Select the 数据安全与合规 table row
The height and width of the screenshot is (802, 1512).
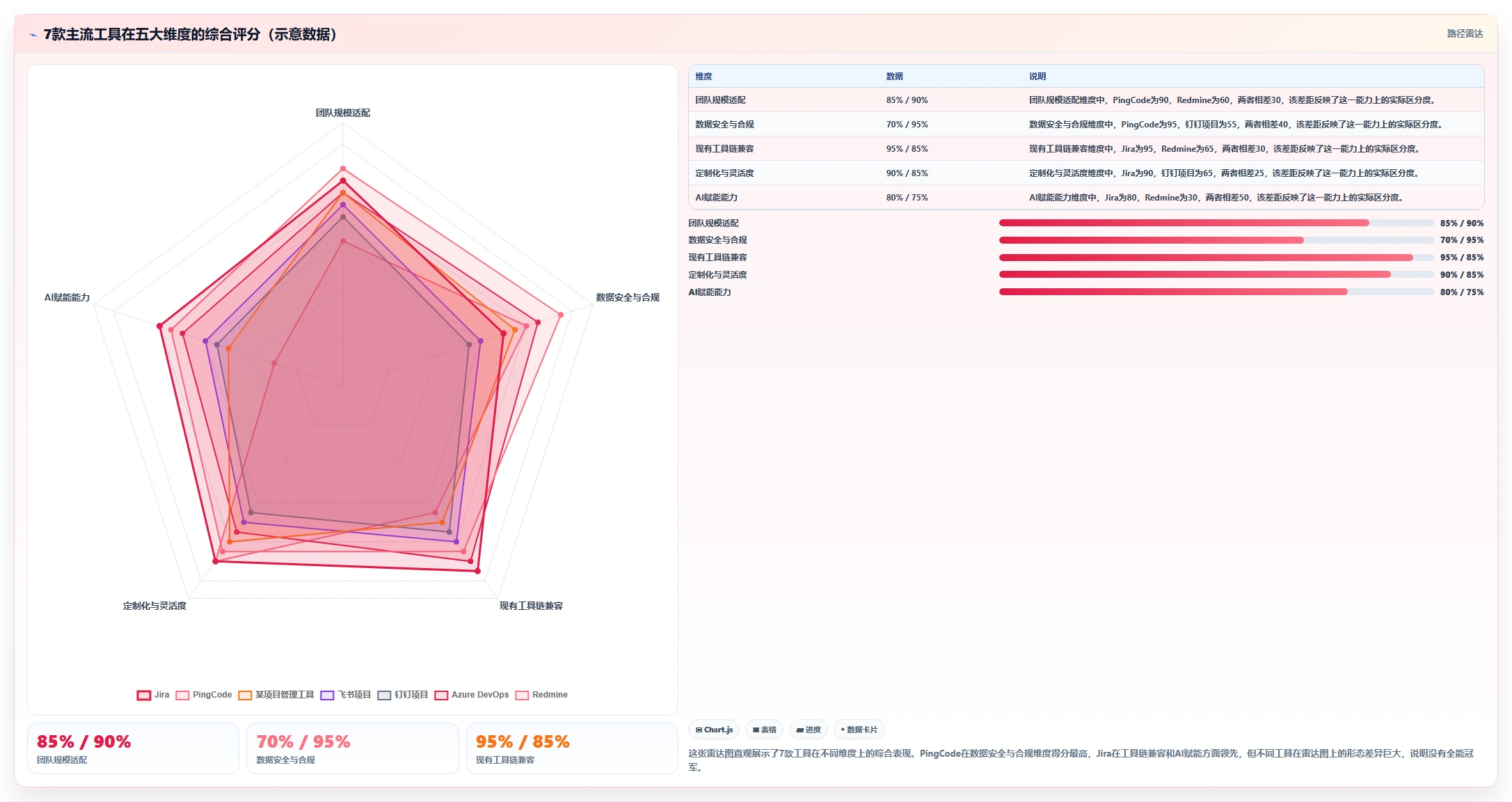[x=1086, y=125]
